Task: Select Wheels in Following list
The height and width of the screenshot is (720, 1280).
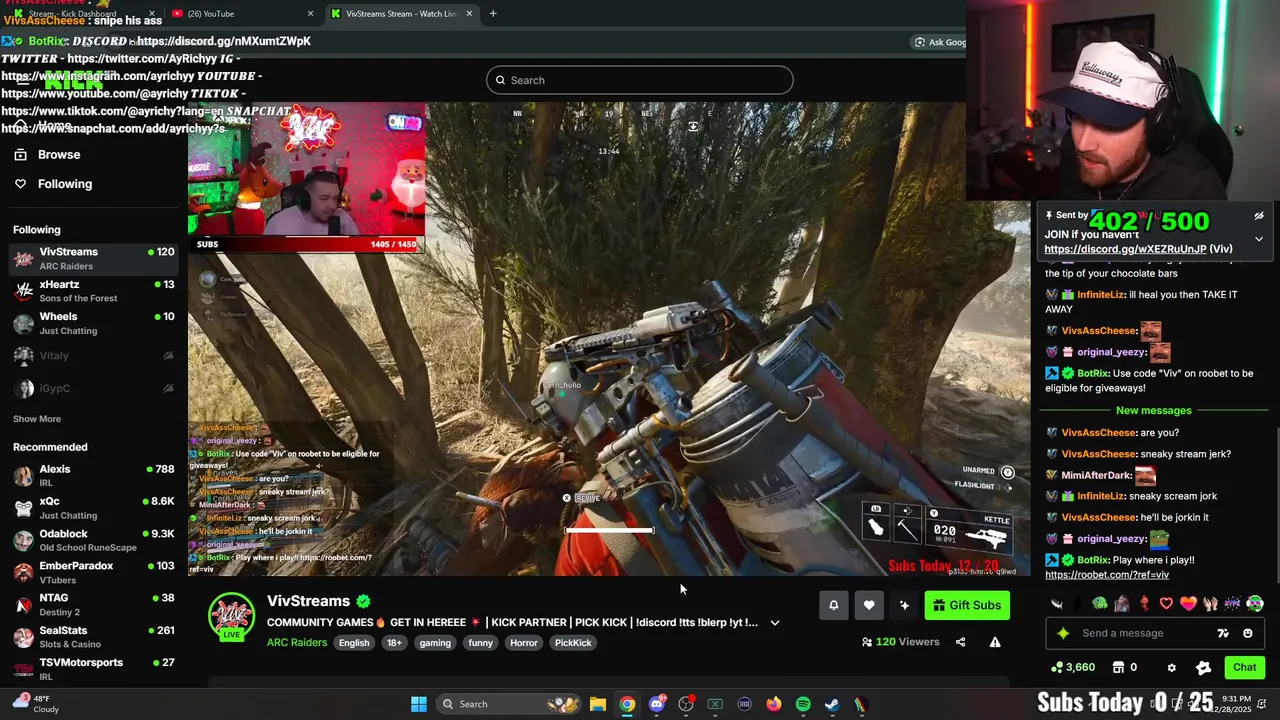Action: tap(92, 323)
